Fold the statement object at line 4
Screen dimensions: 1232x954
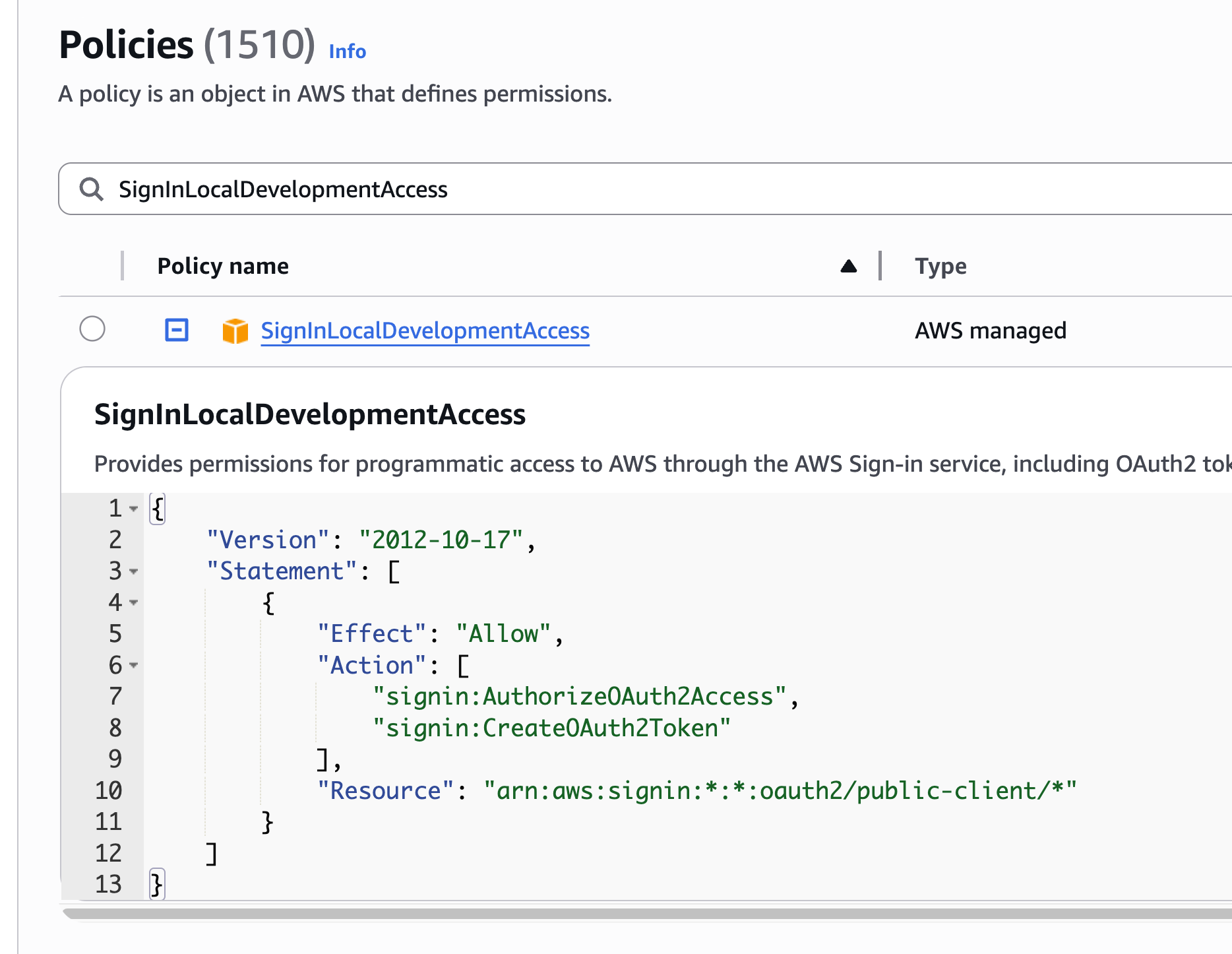pyautogui.click(x=134, y=602)
